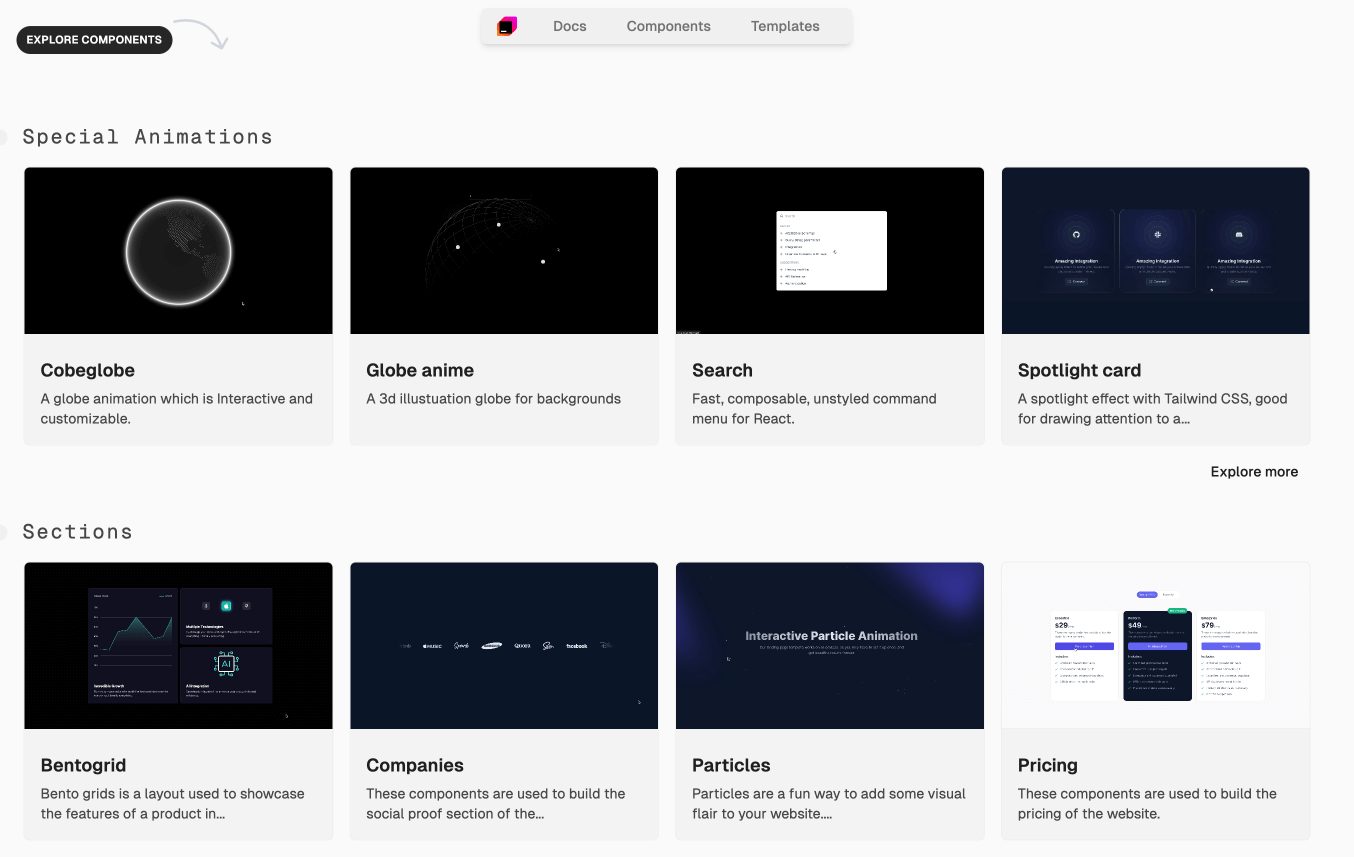1354x857 pixels.
Task: Click the Cobeglobe card title
Action: (x=88, y=370)
